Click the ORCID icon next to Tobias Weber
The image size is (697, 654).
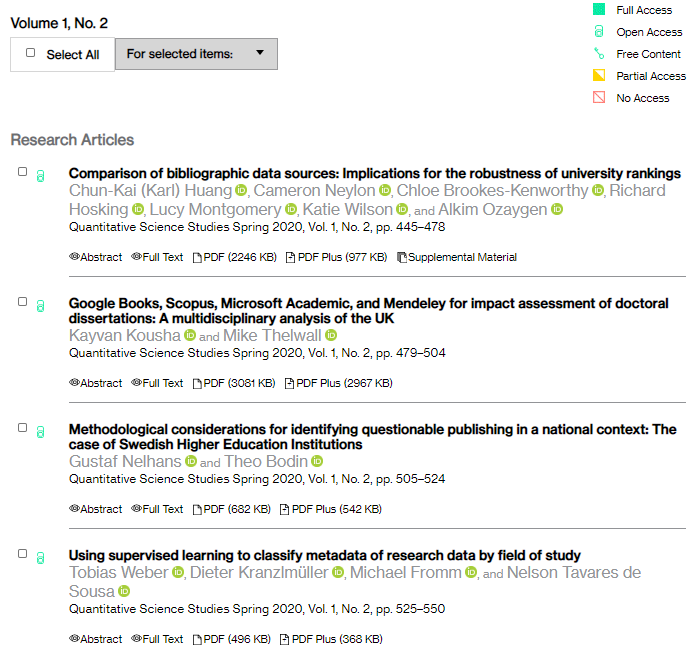pyautogui.click(x=178, y=572)
